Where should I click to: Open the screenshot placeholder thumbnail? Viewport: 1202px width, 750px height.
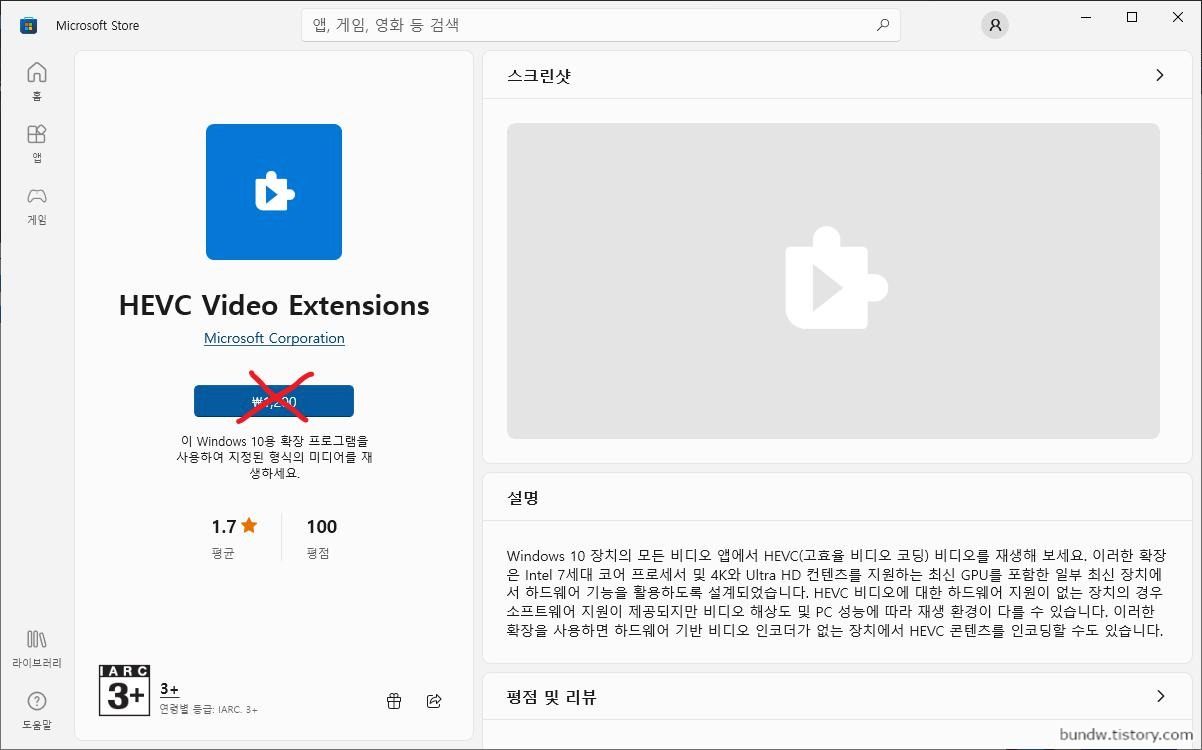(x=833, y=281)
